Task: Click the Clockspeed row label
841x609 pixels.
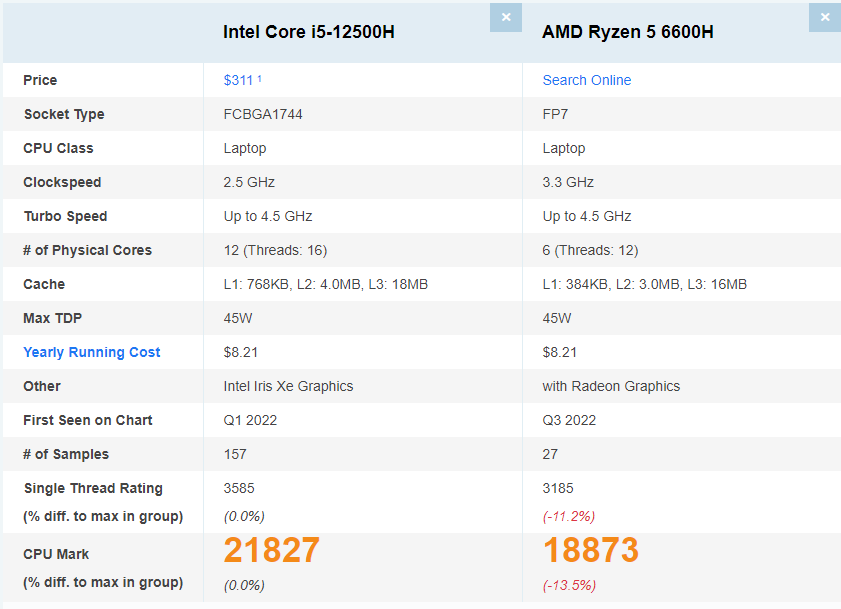Action: pyautogui.click(x=62, y=182)
